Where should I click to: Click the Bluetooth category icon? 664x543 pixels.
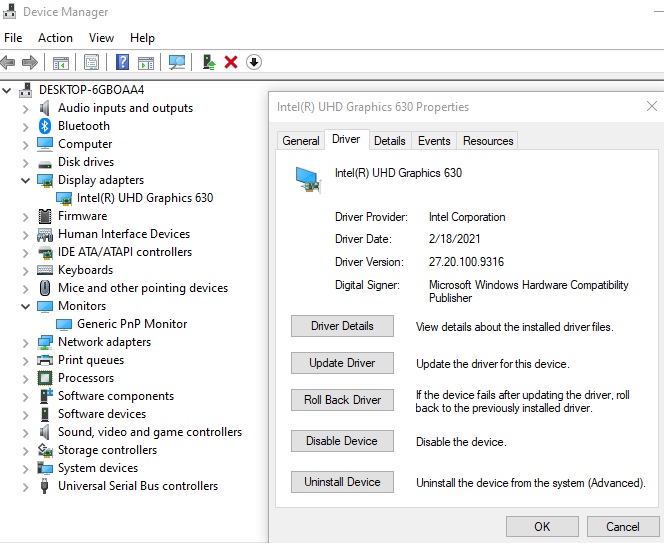(x=44, y=126)
